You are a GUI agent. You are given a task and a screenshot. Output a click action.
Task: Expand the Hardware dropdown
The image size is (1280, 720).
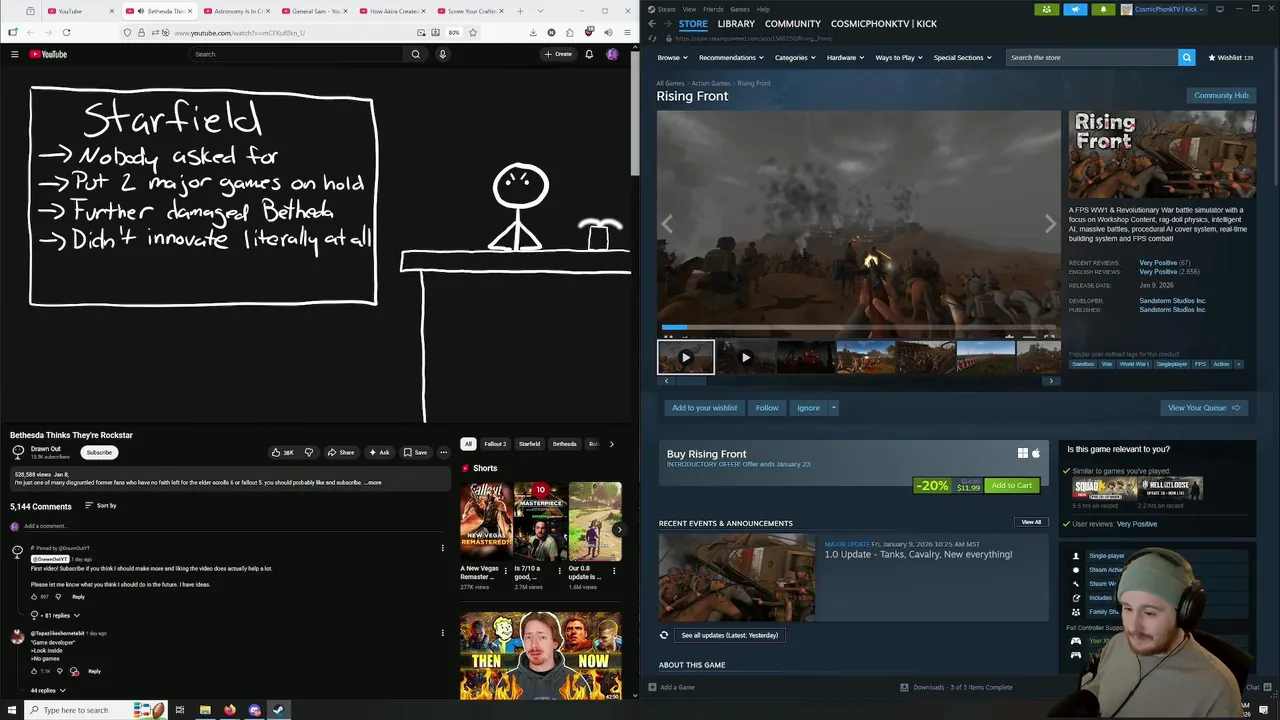pyautogui.click(x=846, y=57)
